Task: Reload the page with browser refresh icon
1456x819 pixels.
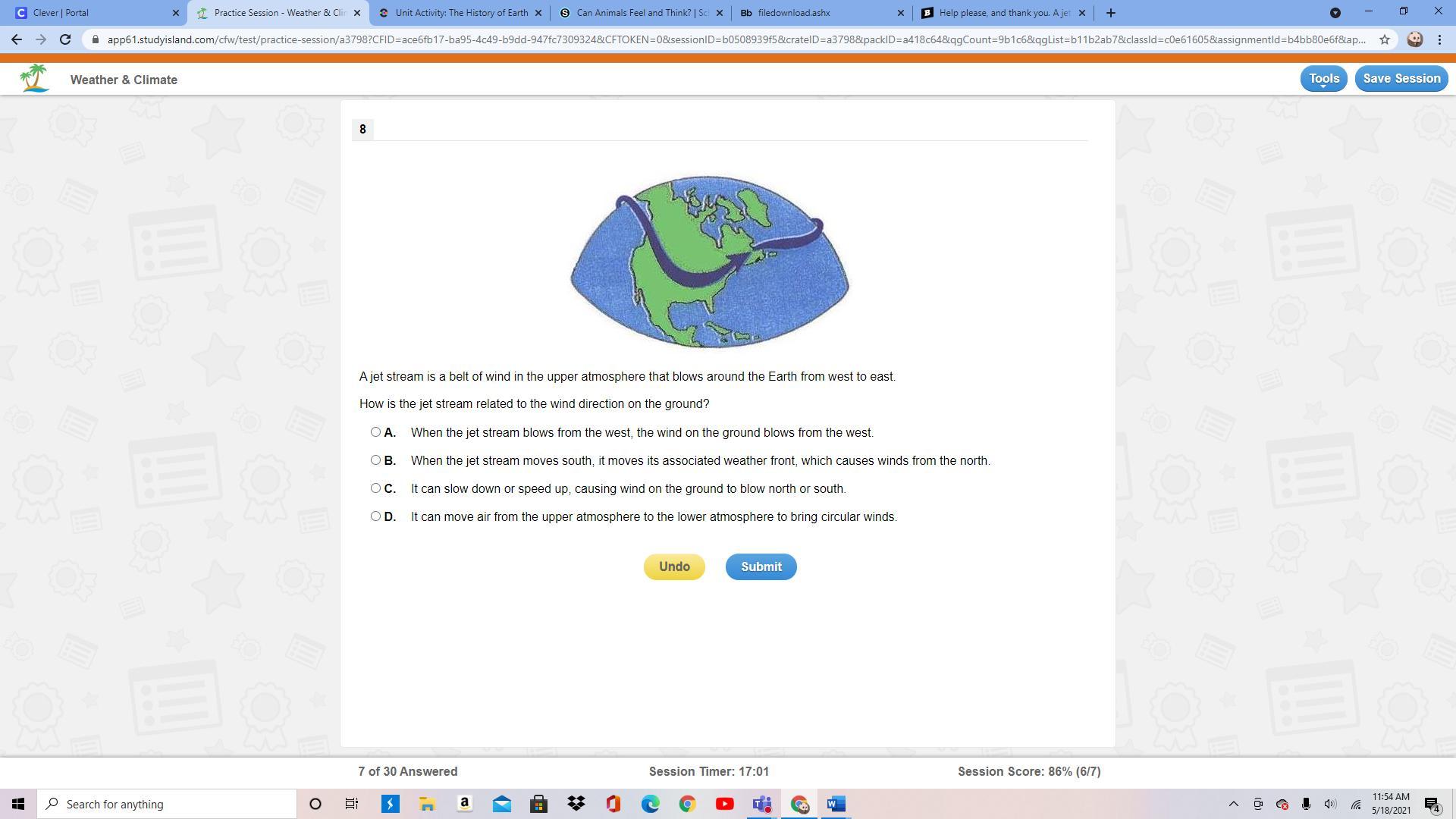Action: [65, 39]
